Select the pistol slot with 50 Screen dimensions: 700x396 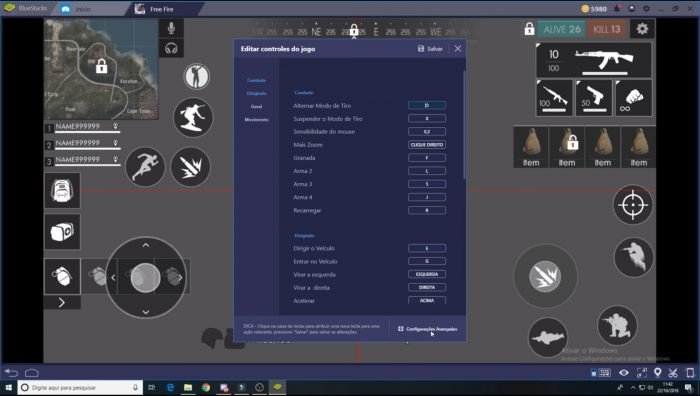point(594,98)
